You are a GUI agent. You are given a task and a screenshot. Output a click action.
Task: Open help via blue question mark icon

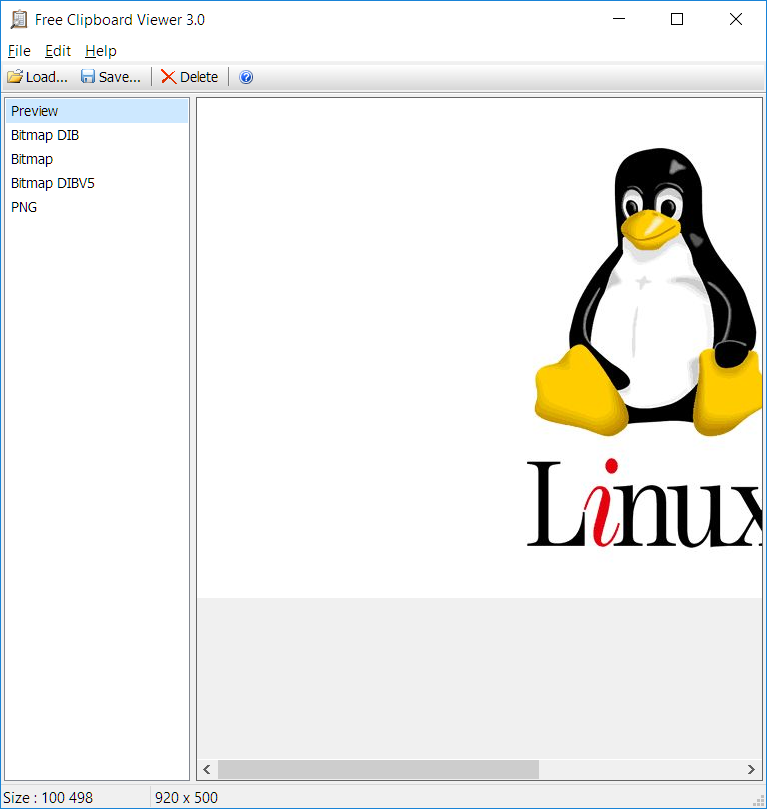[x=246, y=77]
